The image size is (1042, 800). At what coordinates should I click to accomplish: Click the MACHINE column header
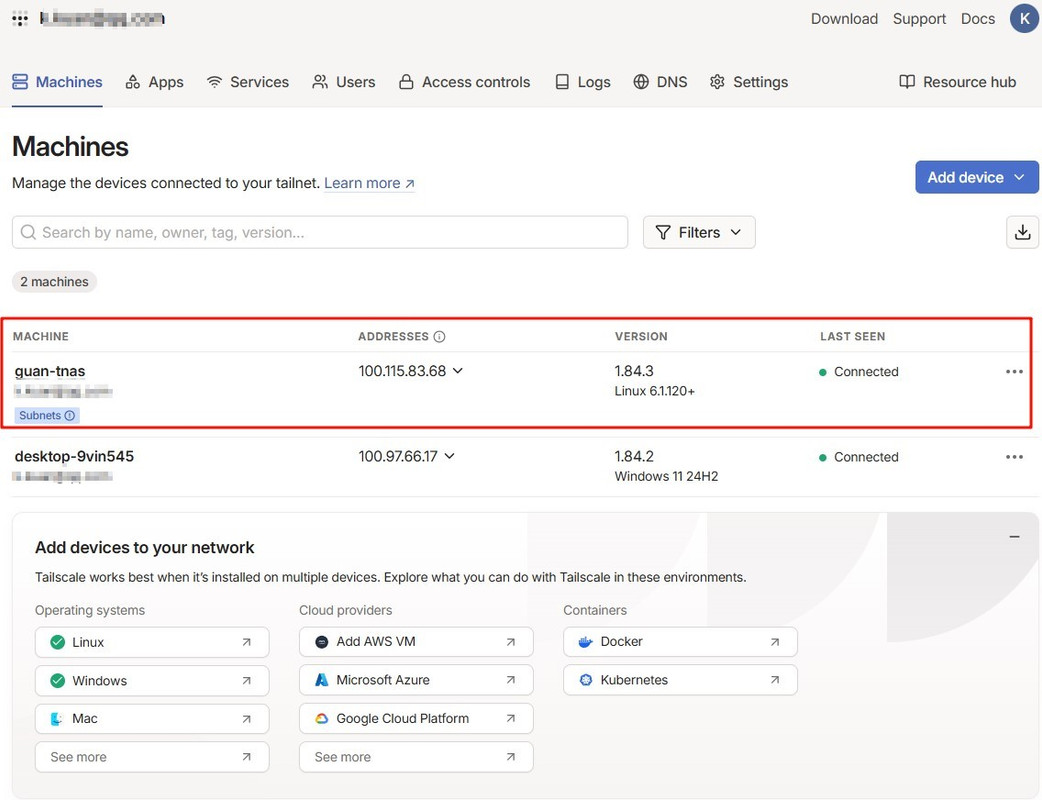[x=41, y=336]
